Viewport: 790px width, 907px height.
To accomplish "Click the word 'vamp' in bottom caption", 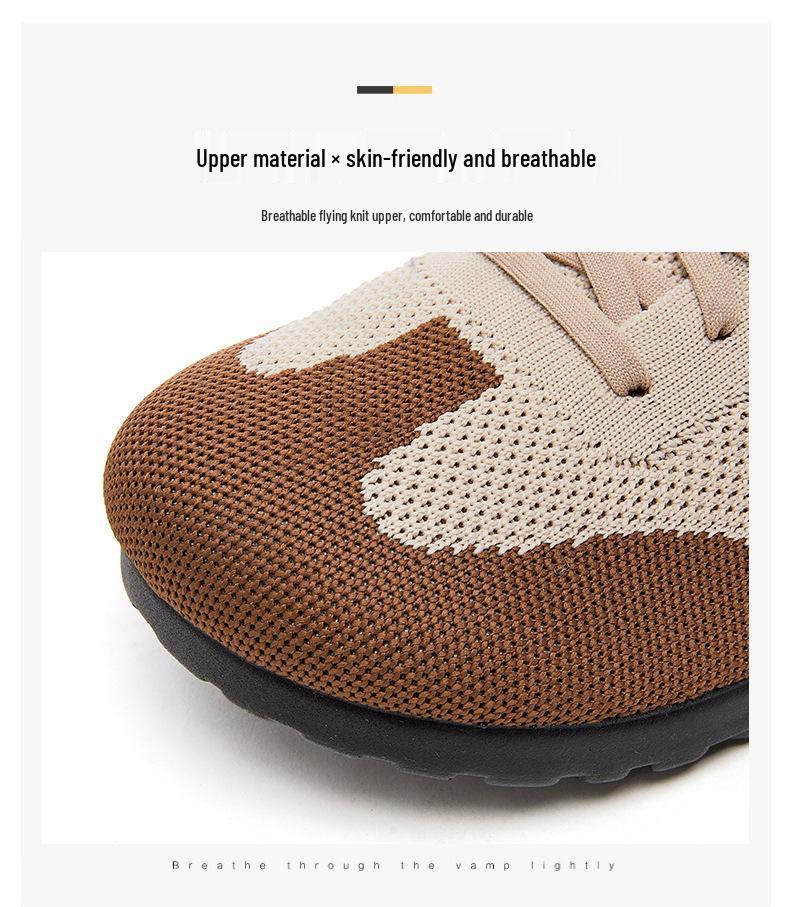I will [483, 866].
